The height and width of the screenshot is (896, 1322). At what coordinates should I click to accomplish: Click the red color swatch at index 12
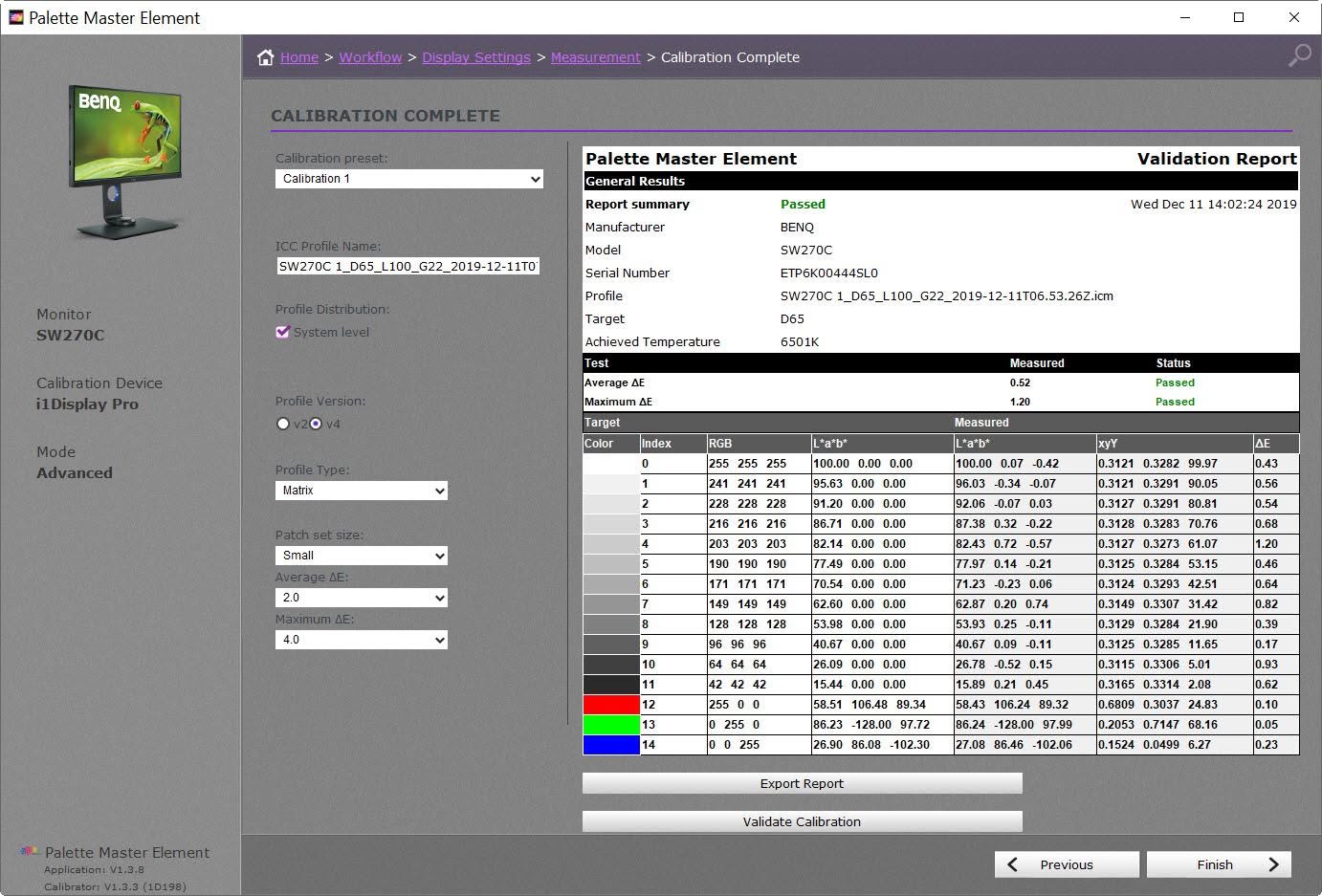coord(611,705)
